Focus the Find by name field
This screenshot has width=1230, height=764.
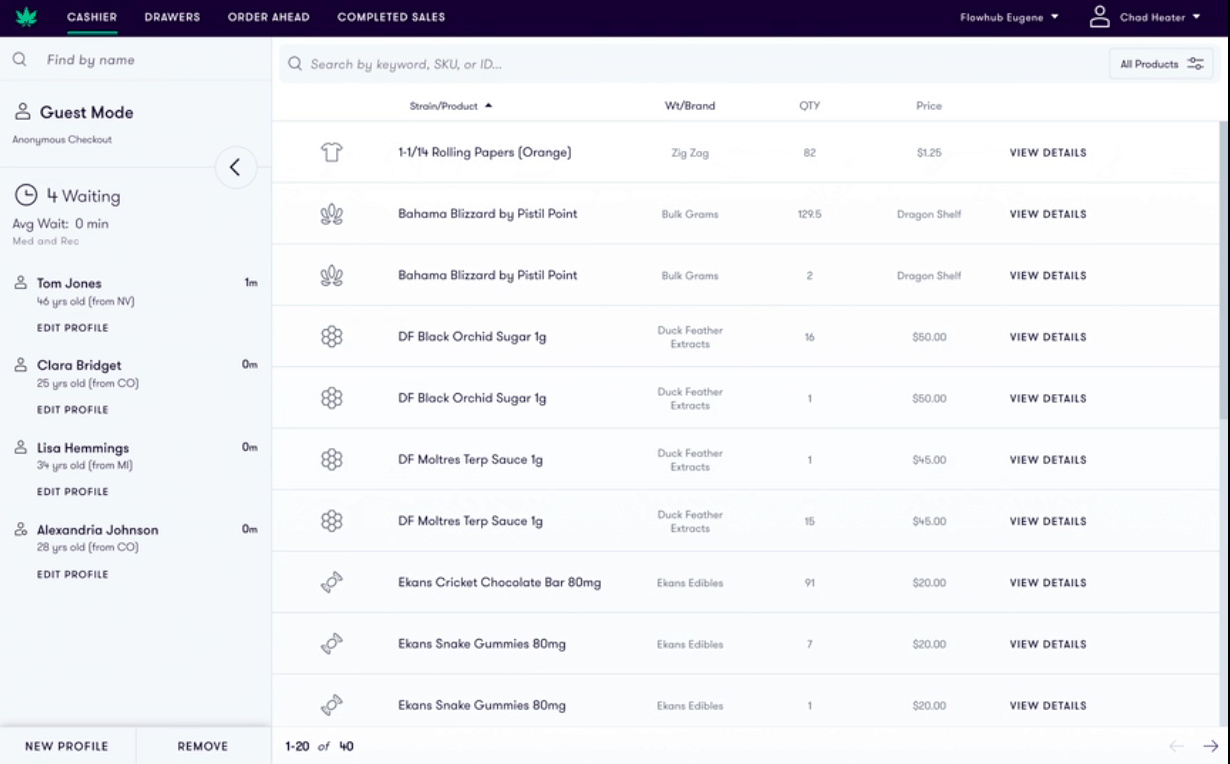click(x=135, y=60)
